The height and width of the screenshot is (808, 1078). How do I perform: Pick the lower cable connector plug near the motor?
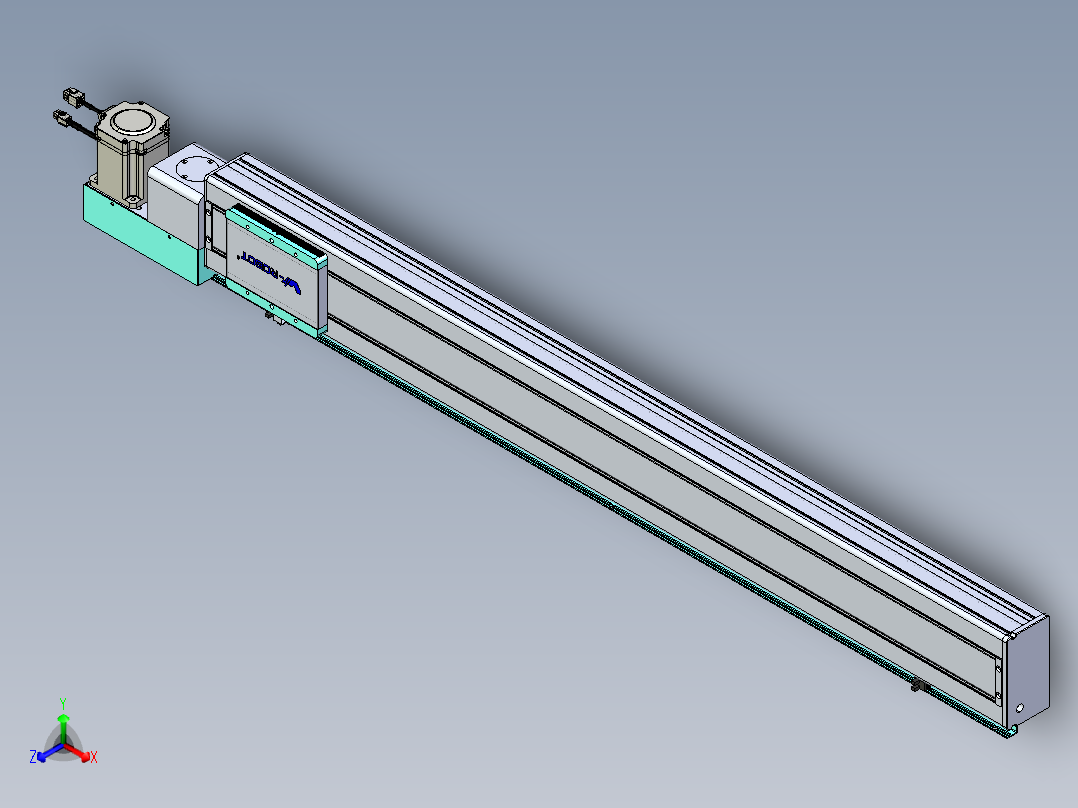[x=61, y=117]
